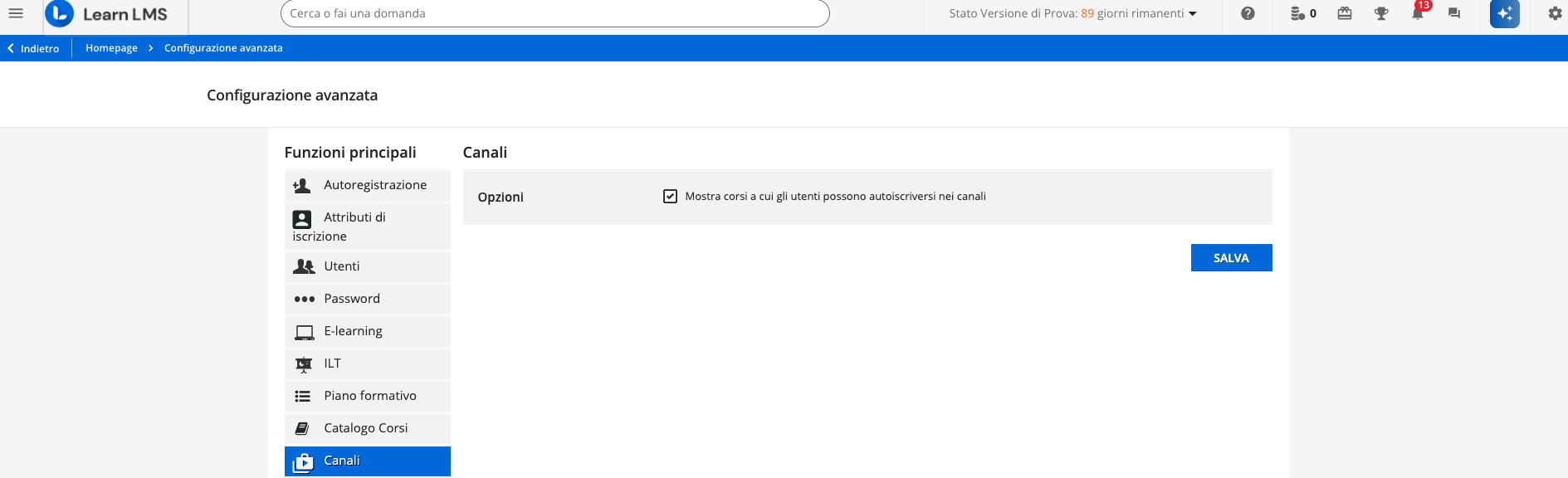Open the Utenti section

[x=368, y=266]
